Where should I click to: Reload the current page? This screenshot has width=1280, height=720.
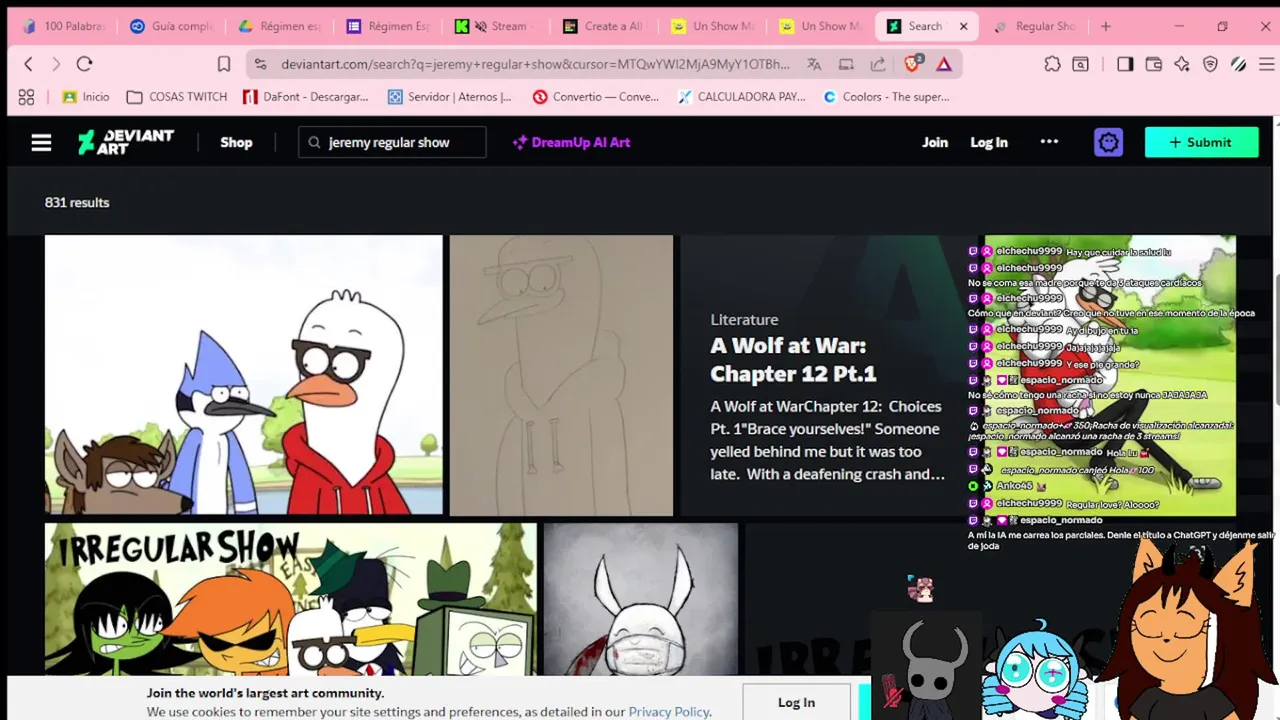[84, 64]
